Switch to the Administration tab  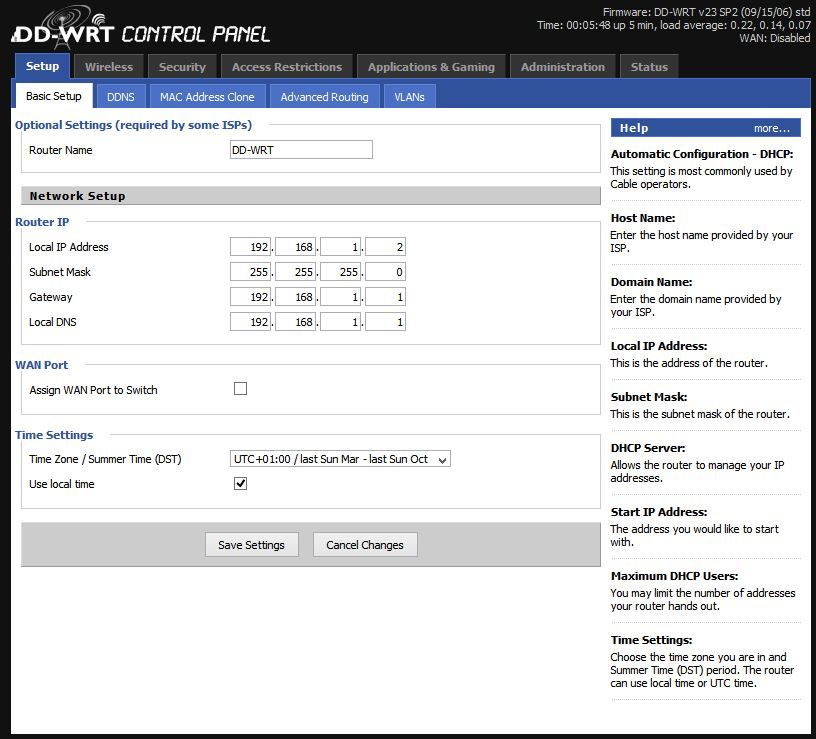point(563,67)
